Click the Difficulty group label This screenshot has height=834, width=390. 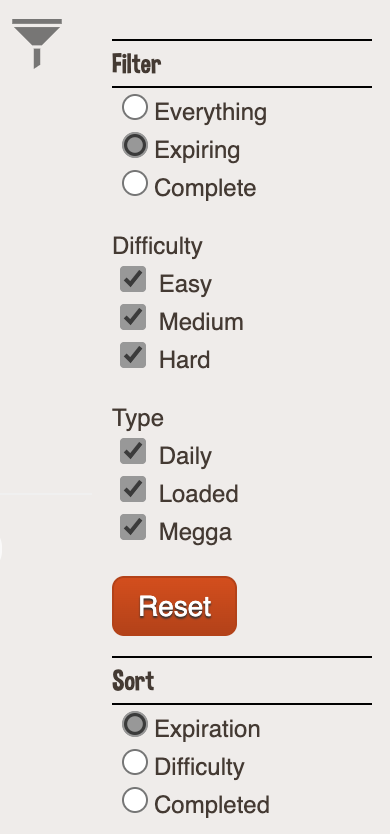coord(157,246)
